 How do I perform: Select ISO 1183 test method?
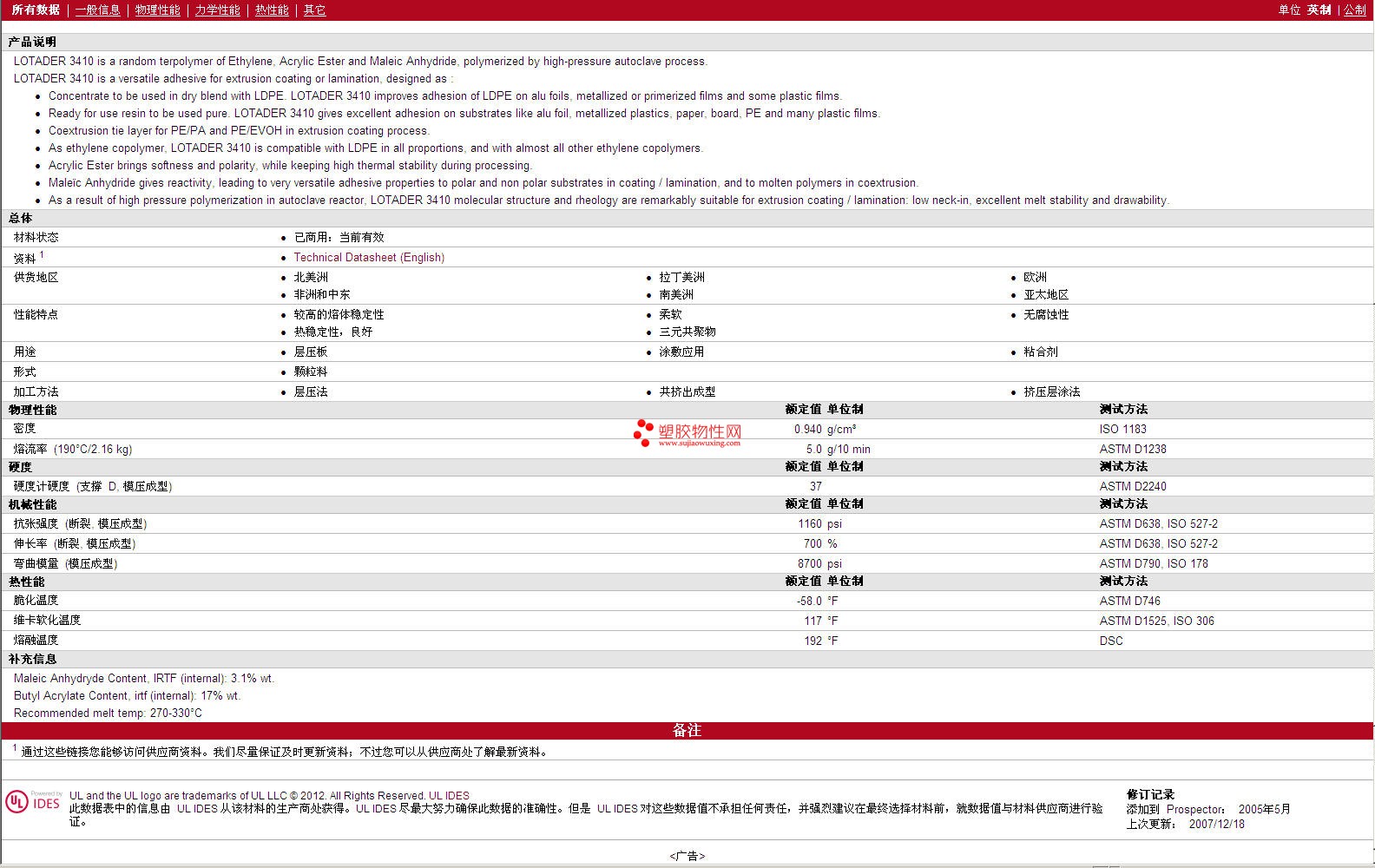1123,429
